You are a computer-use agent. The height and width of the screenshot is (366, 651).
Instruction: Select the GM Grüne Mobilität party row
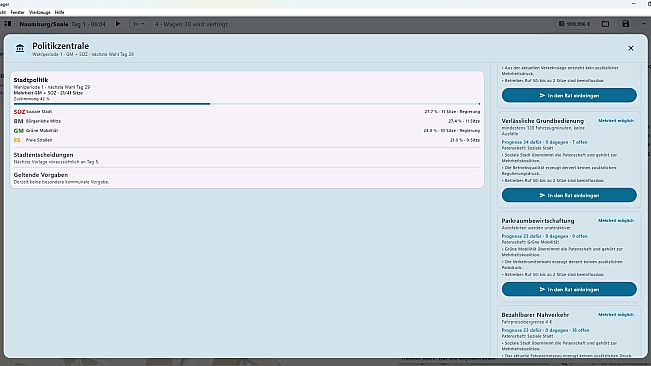pos(247,131)
